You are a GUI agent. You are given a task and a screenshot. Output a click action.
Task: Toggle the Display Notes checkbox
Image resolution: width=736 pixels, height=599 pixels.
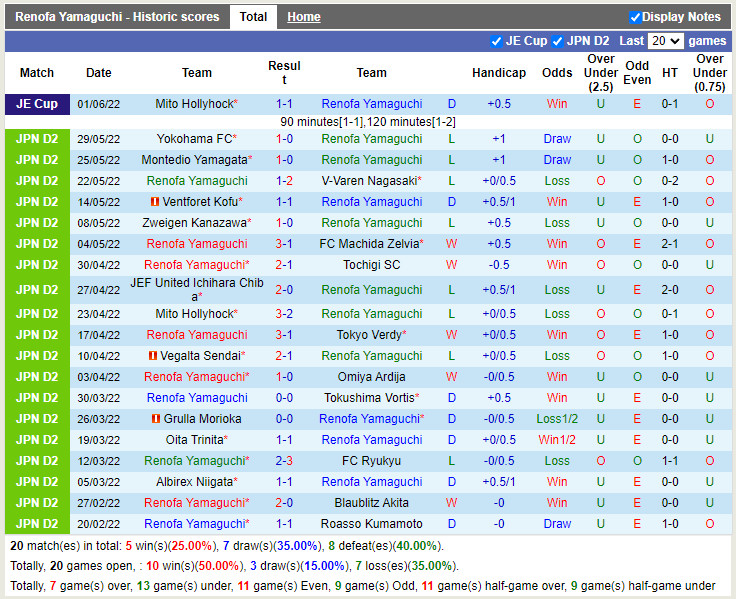(x=635, y=17)
